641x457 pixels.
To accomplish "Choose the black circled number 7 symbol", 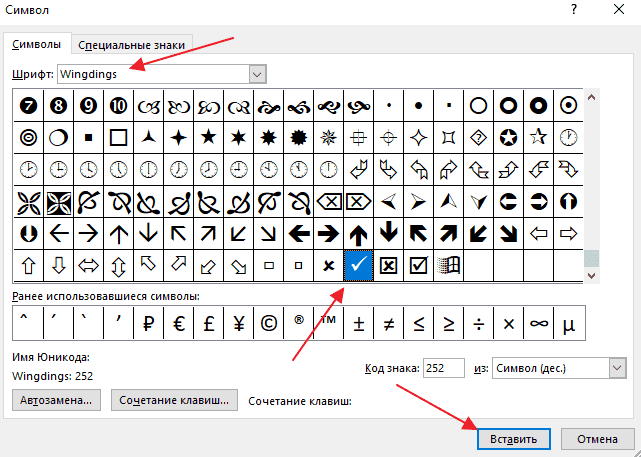I will (x=28, y=105).
